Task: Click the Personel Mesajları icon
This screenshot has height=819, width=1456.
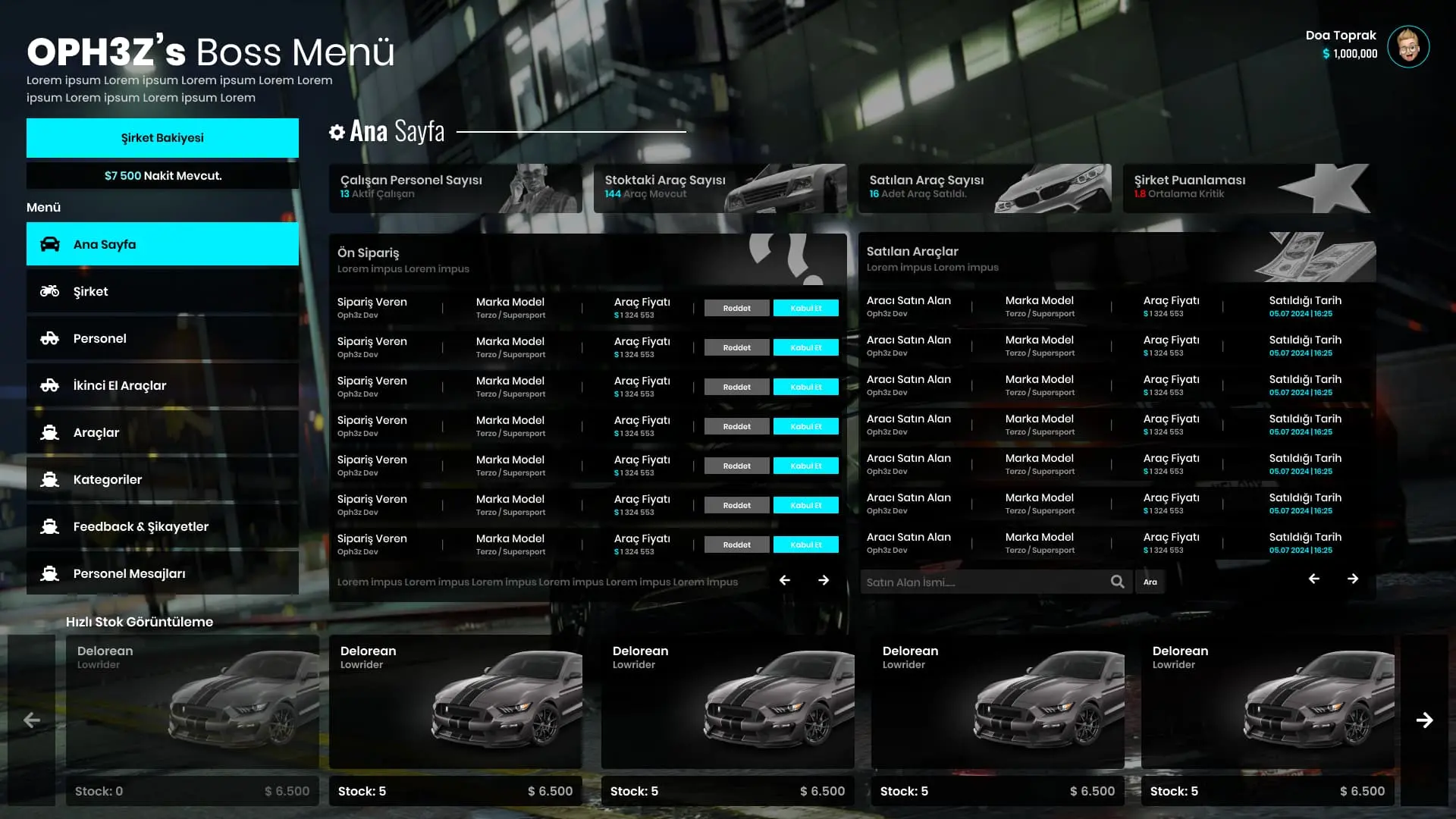Action: tap(49, 573)
